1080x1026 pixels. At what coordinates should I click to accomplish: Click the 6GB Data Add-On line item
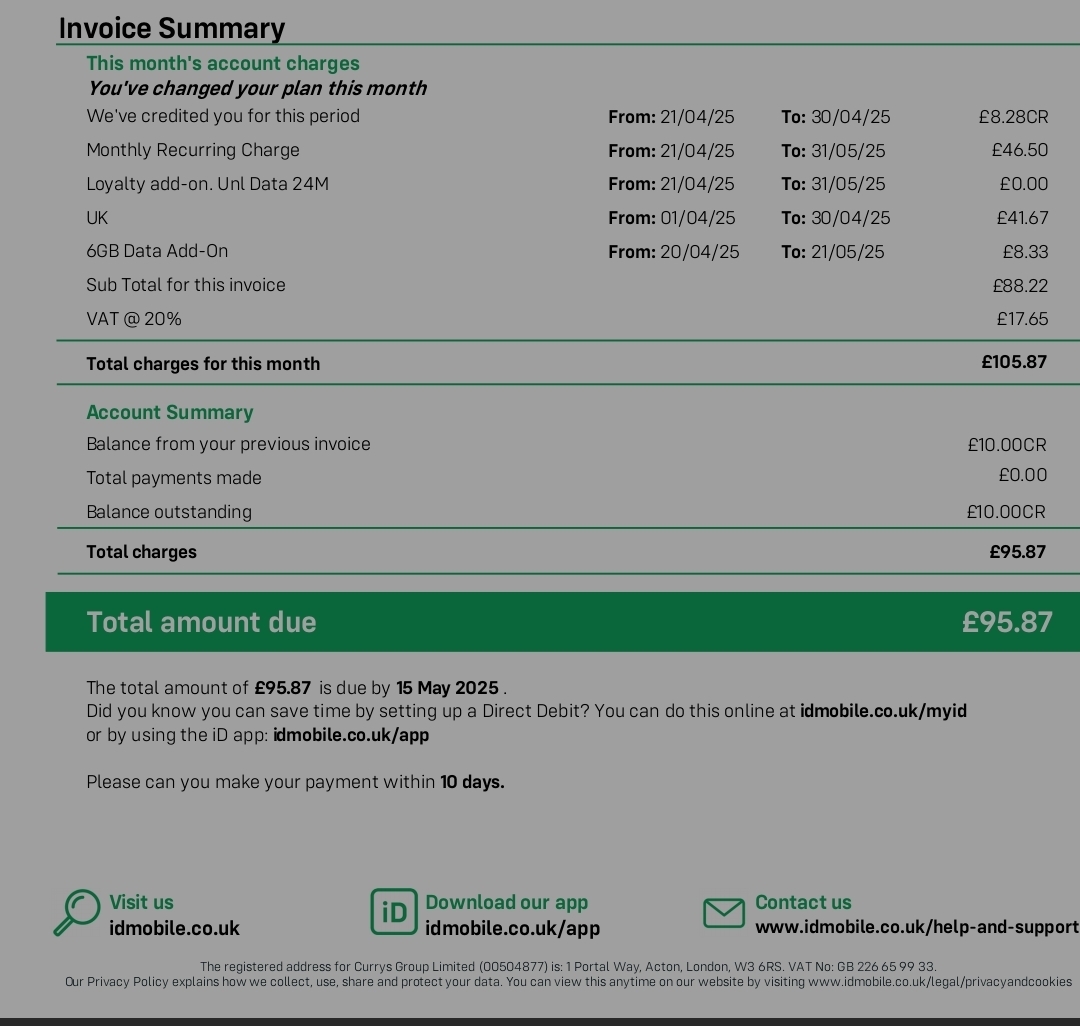pos(157,251)
